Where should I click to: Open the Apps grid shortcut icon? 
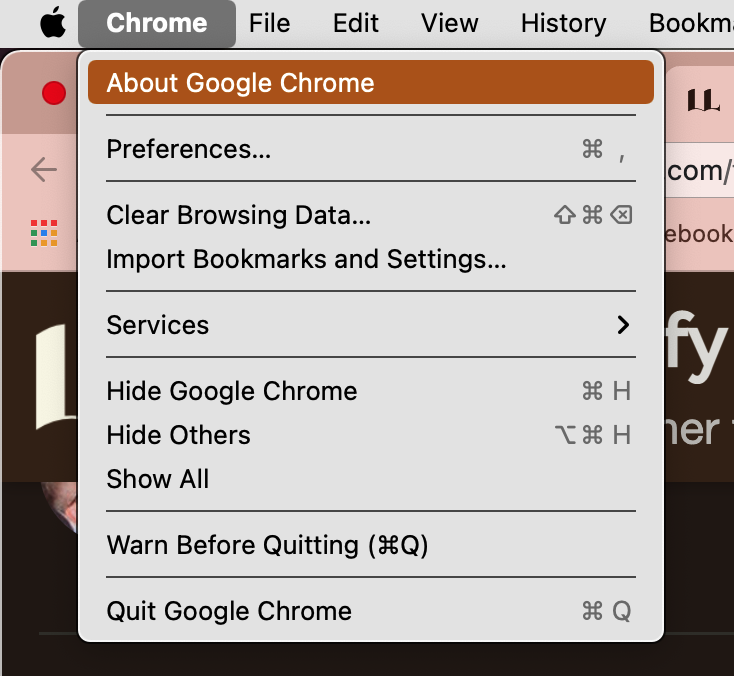(x=44, y=233)
